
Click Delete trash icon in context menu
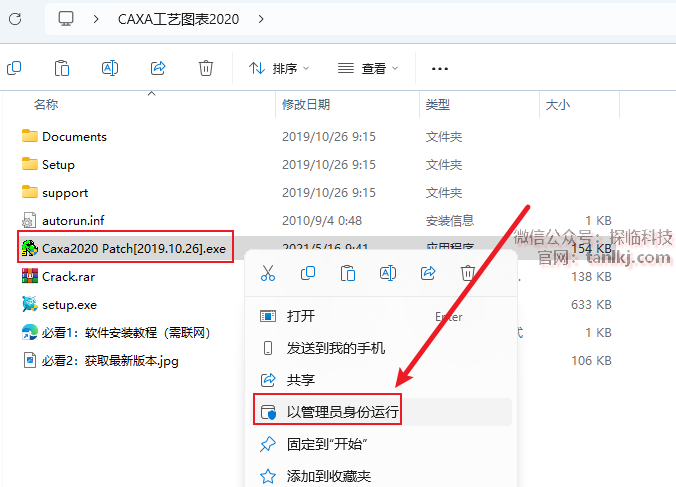[468, 273]
